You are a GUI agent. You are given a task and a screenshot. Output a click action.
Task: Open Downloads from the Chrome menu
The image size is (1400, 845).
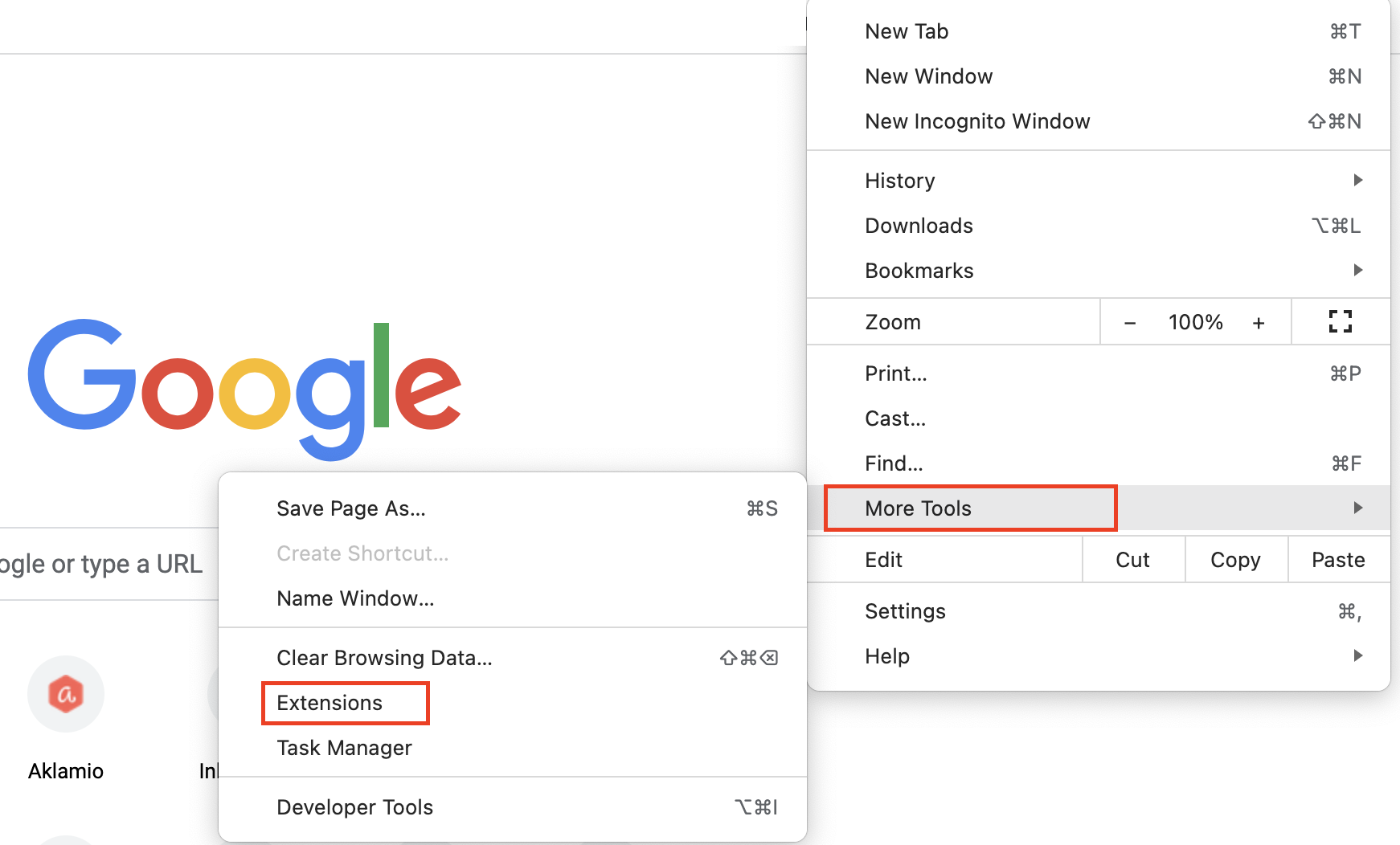coord(1099,226)
